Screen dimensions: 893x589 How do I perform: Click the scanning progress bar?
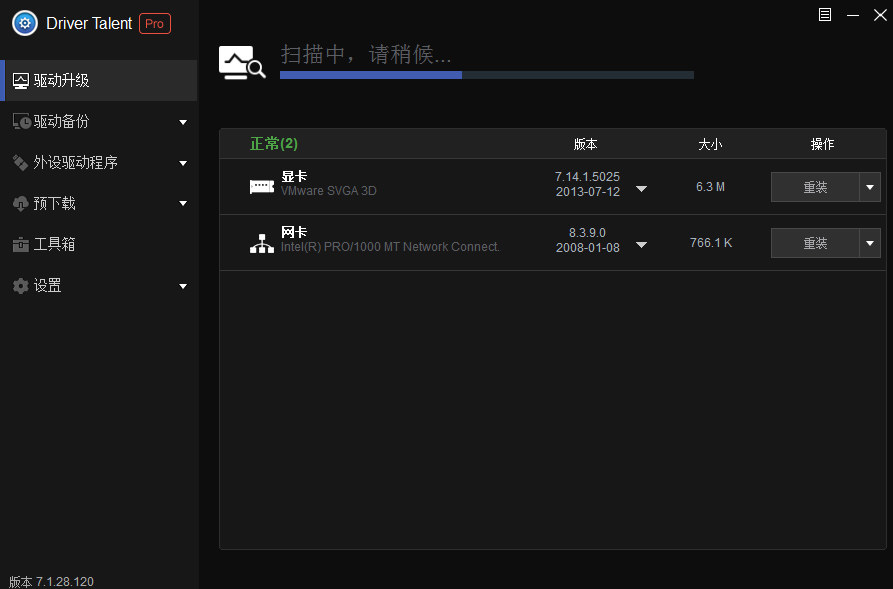(x=487, y=75)
